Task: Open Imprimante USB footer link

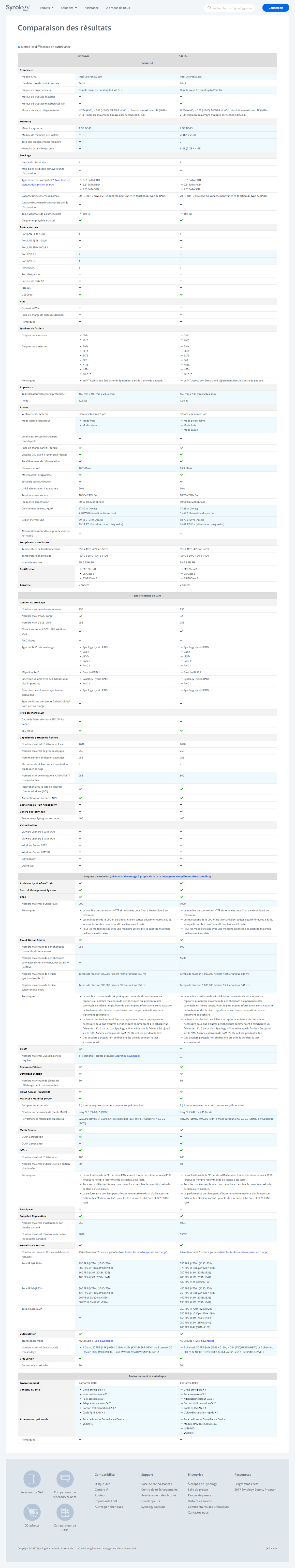Action: pyautogui.click(x=106, y=1501)
